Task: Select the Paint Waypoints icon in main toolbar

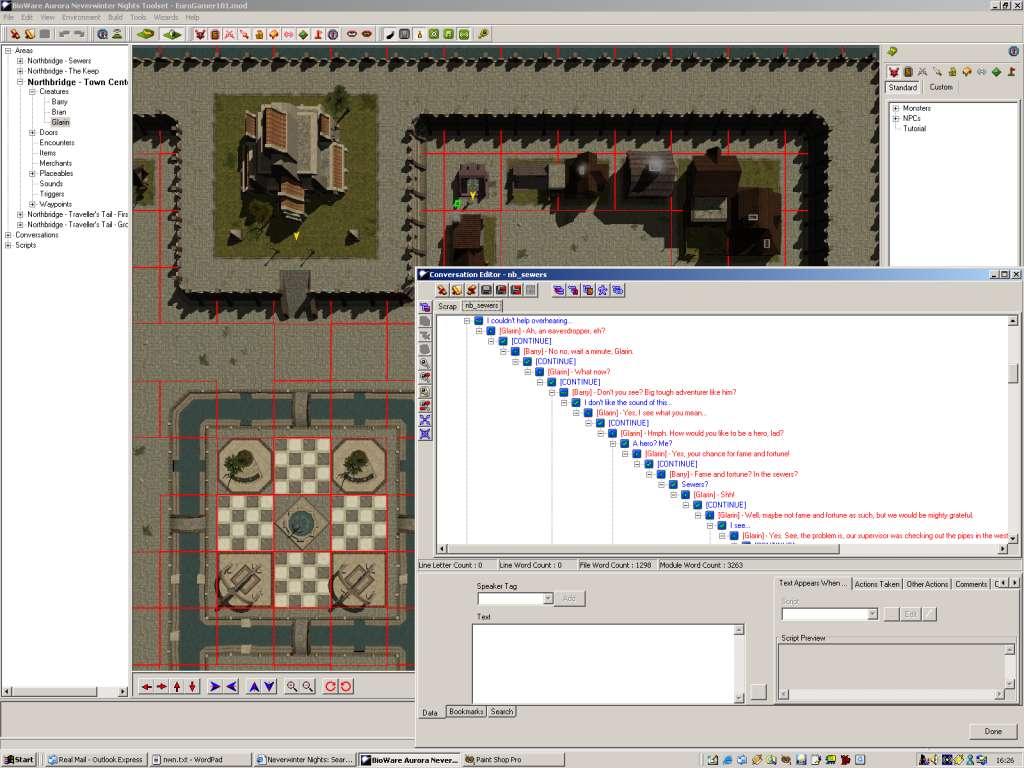Action: pos(318,34)
